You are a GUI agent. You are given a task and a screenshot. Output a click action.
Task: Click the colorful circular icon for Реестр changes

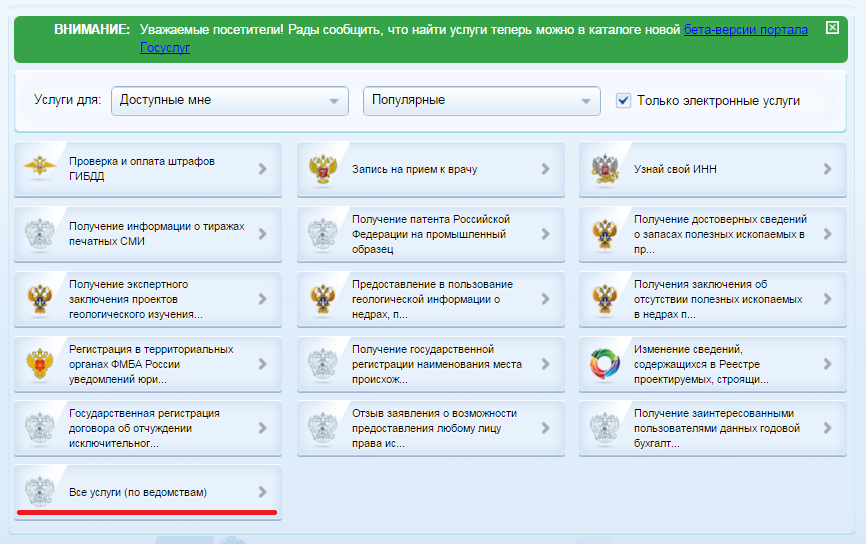606,364
